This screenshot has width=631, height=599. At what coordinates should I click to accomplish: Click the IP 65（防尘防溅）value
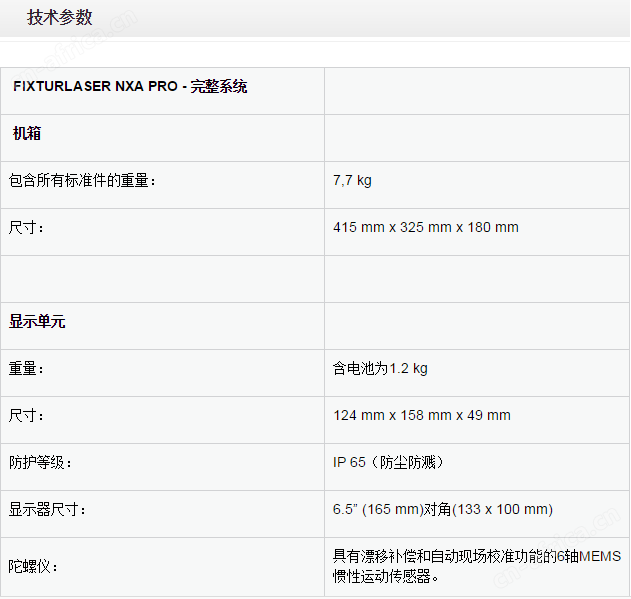pyautogui.click(x=388, y=463)
